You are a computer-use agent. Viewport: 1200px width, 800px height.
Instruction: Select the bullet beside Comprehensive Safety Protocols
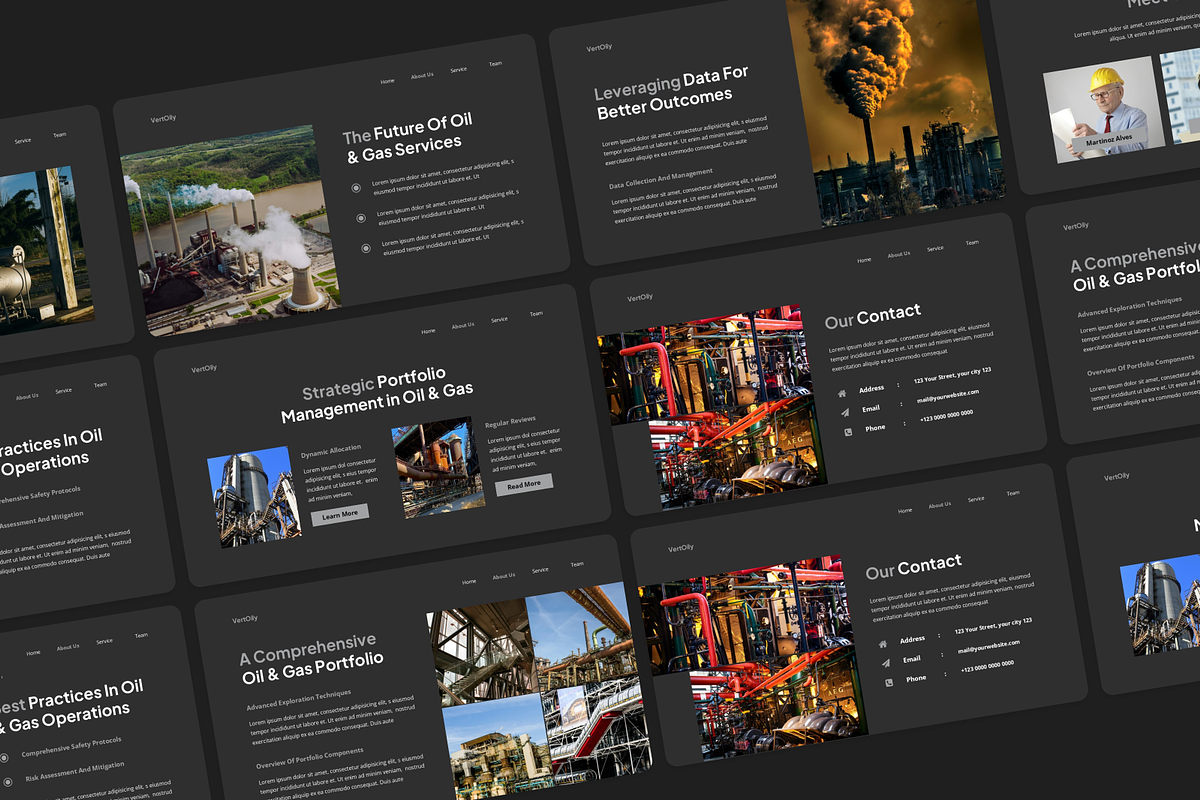(5, 759)
